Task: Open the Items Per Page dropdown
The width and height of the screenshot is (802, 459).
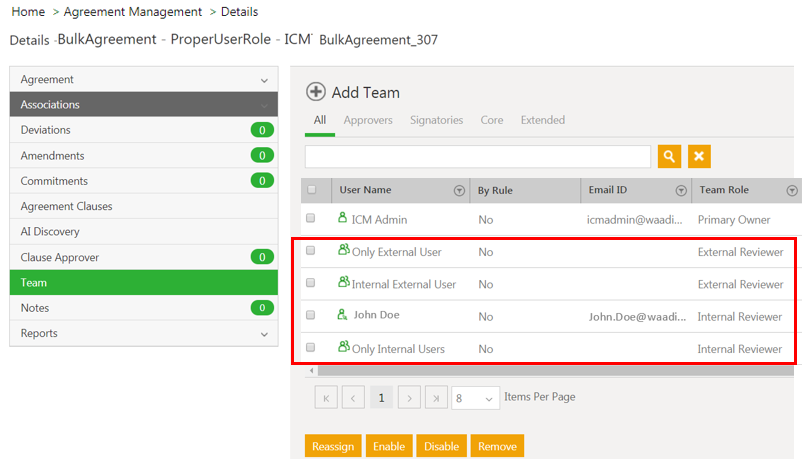Action: tap(475, 398)
